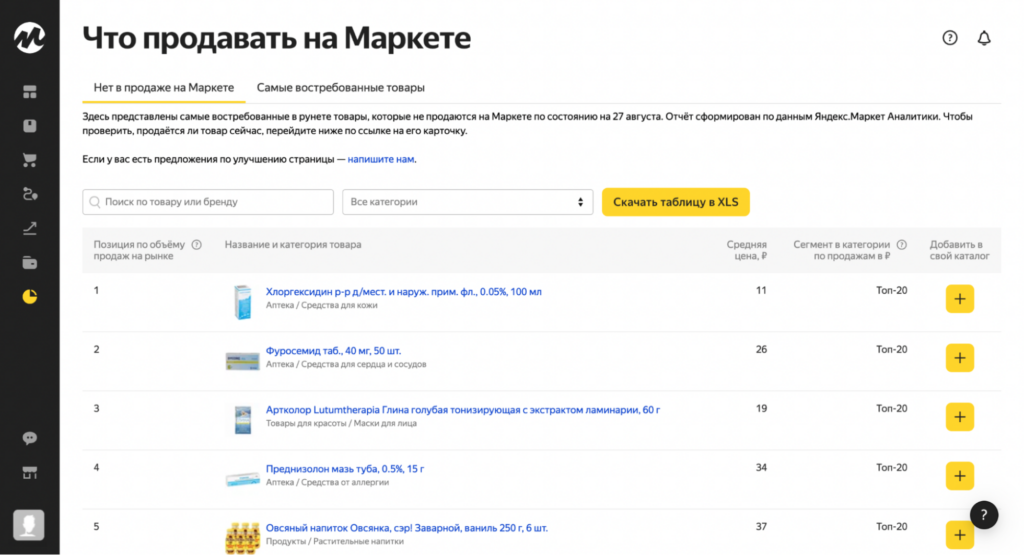Click the wallet icon in sidebar
This screenshot has height=555, width=1024.
pos(30,263)
